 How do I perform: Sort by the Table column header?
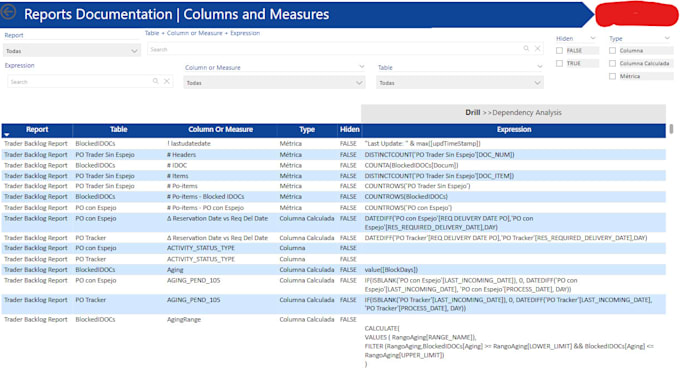pyautogui.click(x=118, y=129)
